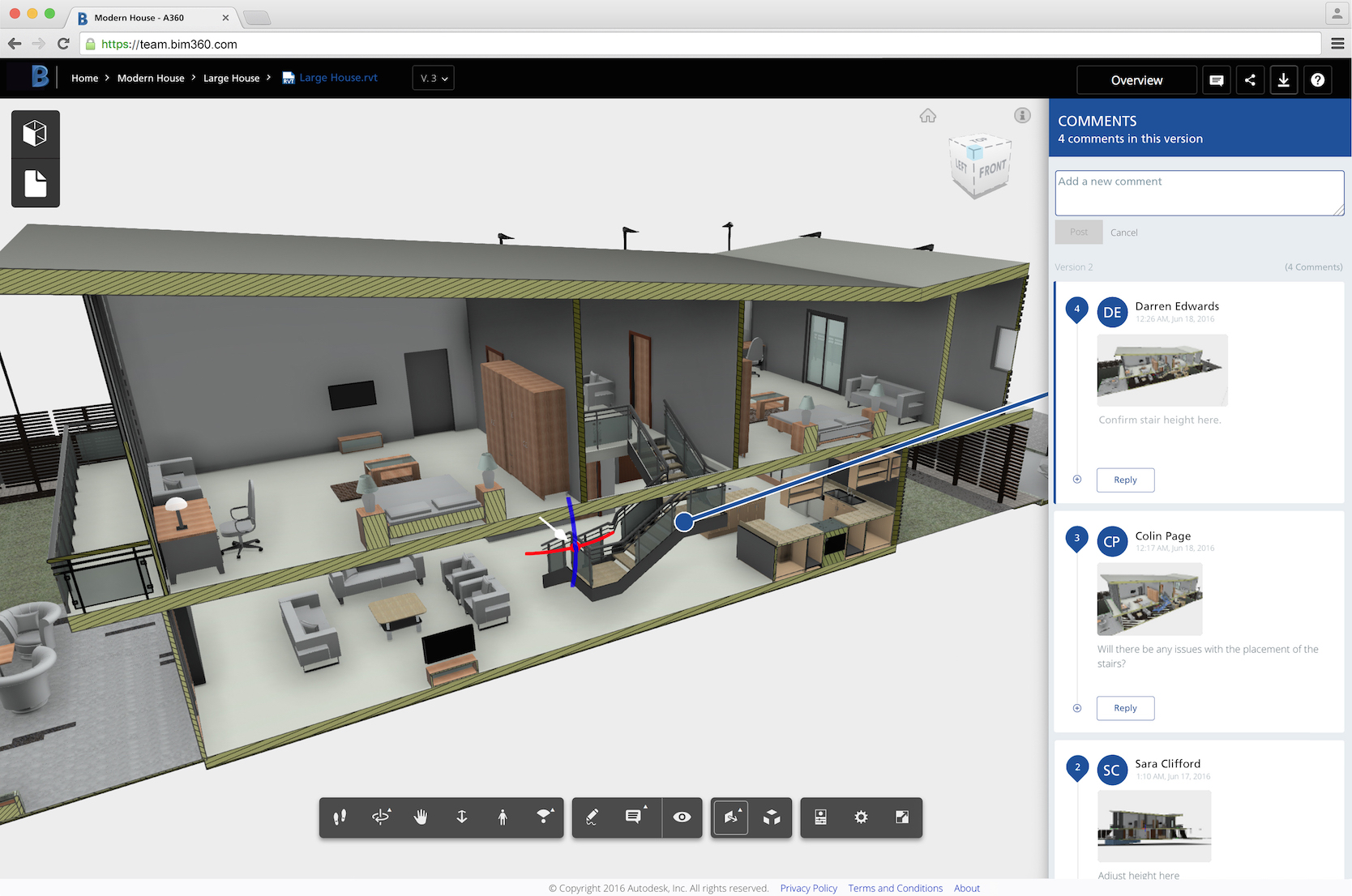Open the Markup pencil tool
The height and width of the screenshot is (896, 1352).
pyautogui.click(x=591, y=817)
